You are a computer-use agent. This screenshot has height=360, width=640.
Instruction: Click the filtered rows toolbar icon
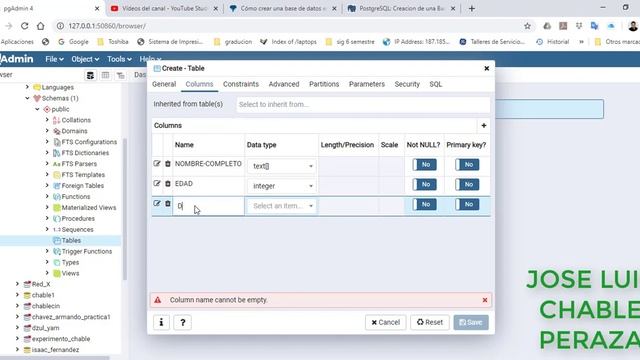pos(120,75)
